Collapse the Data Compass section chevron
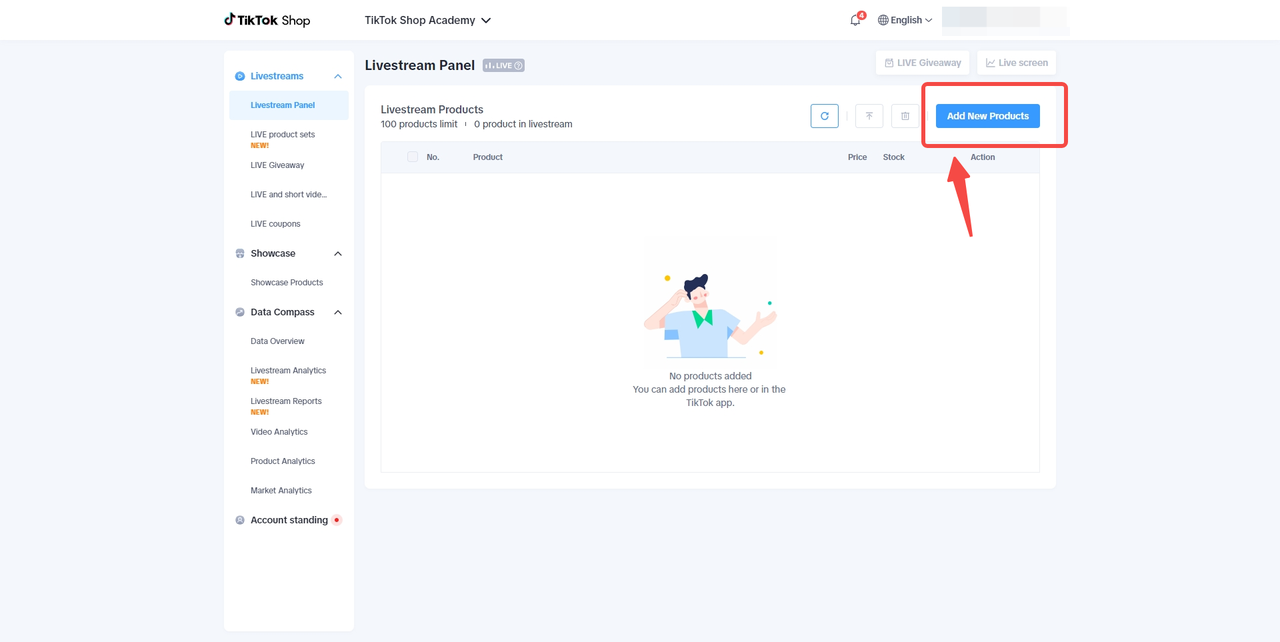The height and width of the screenshot is (642, 1280). point(338,312)
